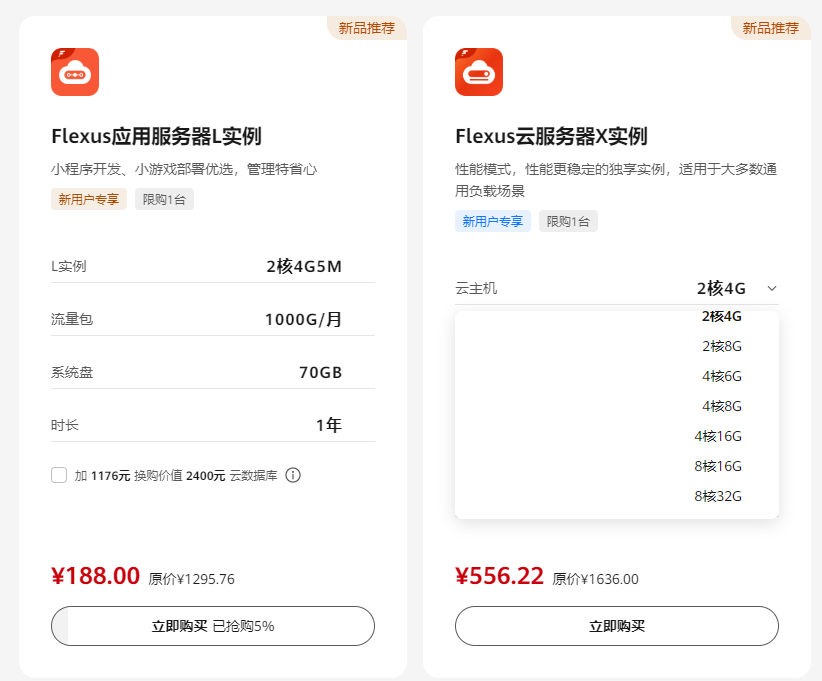The width and height of the screenshot is (822, 681).
Task: Click 立即购买 button for X实例
Action: (616, 626)
